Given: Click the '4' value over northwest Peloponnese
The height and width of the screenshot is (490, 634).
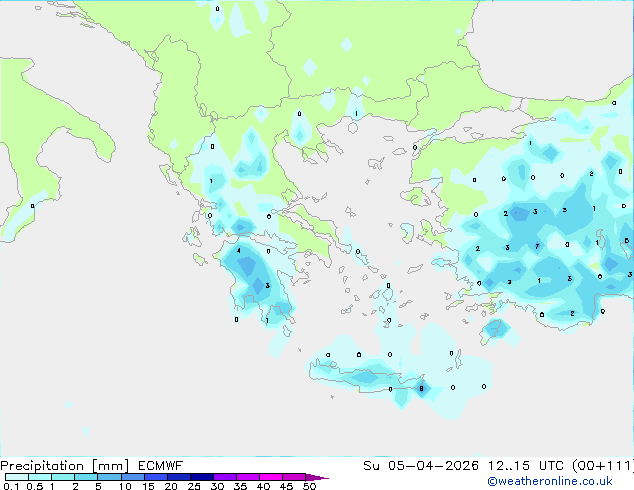Looking at the screenshot, I should 239,251.
